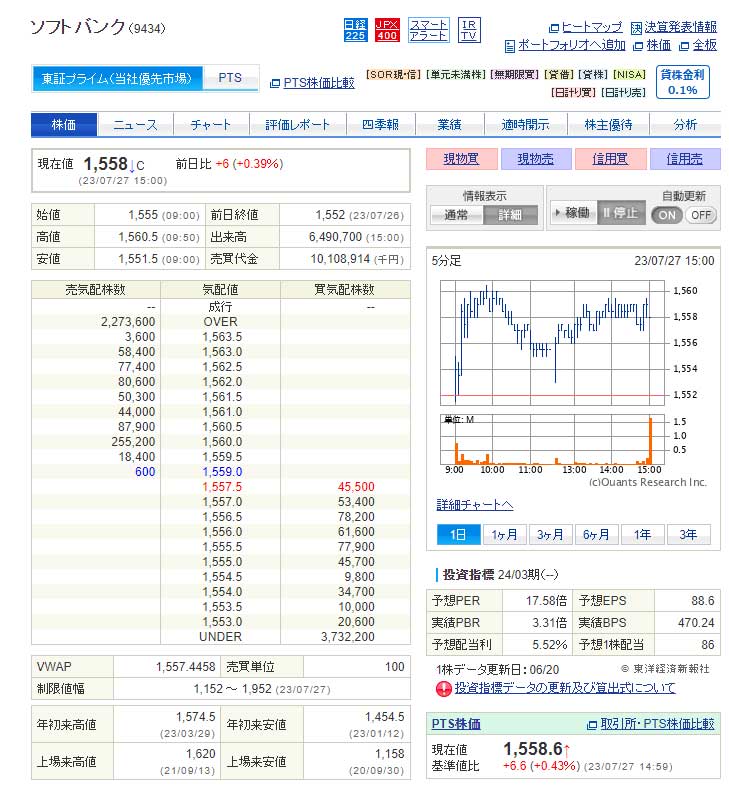
Task: Click the red exclamation alert icon
Action: coord(443,689)
